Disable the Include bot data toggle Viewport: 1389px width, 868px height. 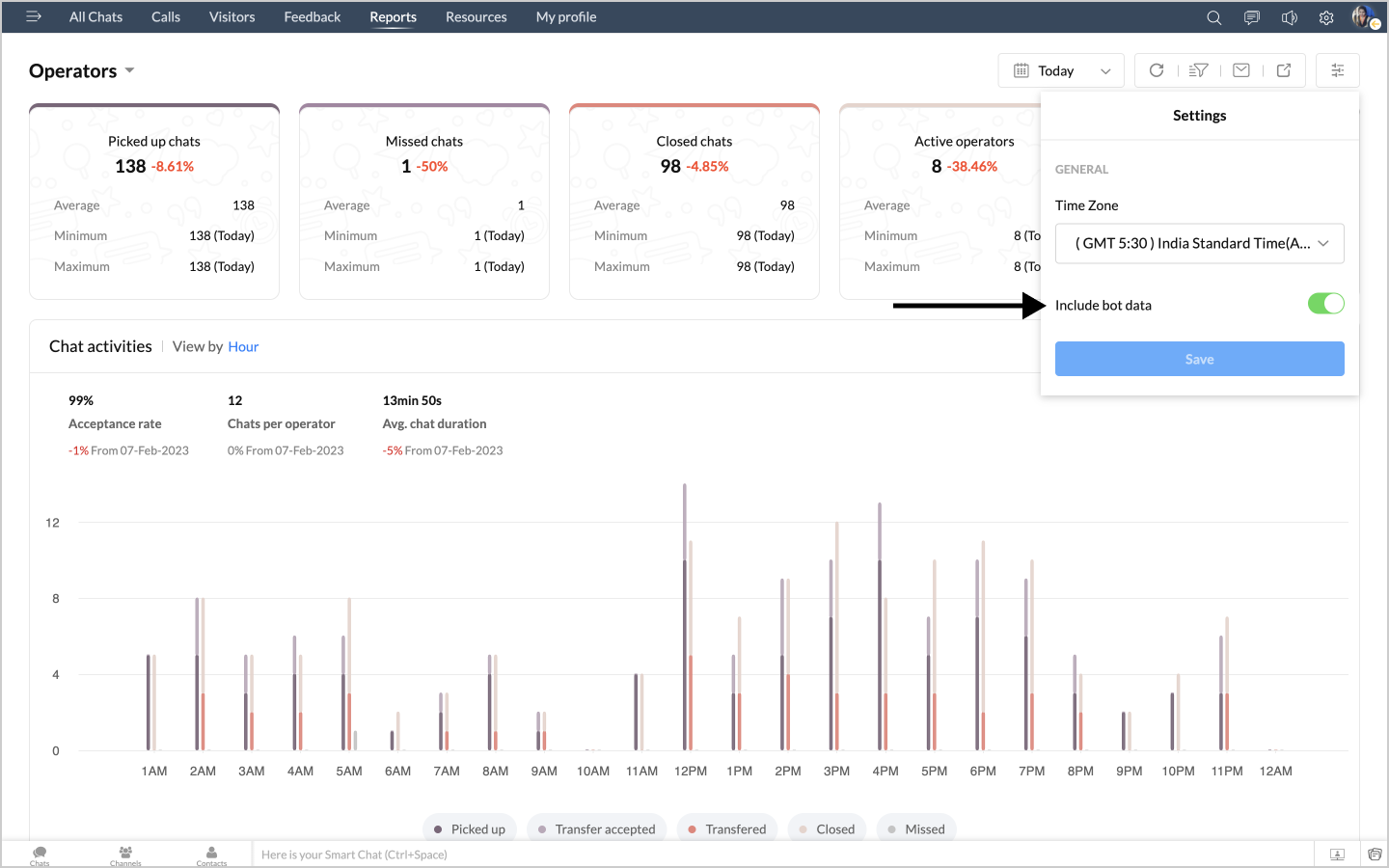pyautogui.click(x=1325, y=304)
